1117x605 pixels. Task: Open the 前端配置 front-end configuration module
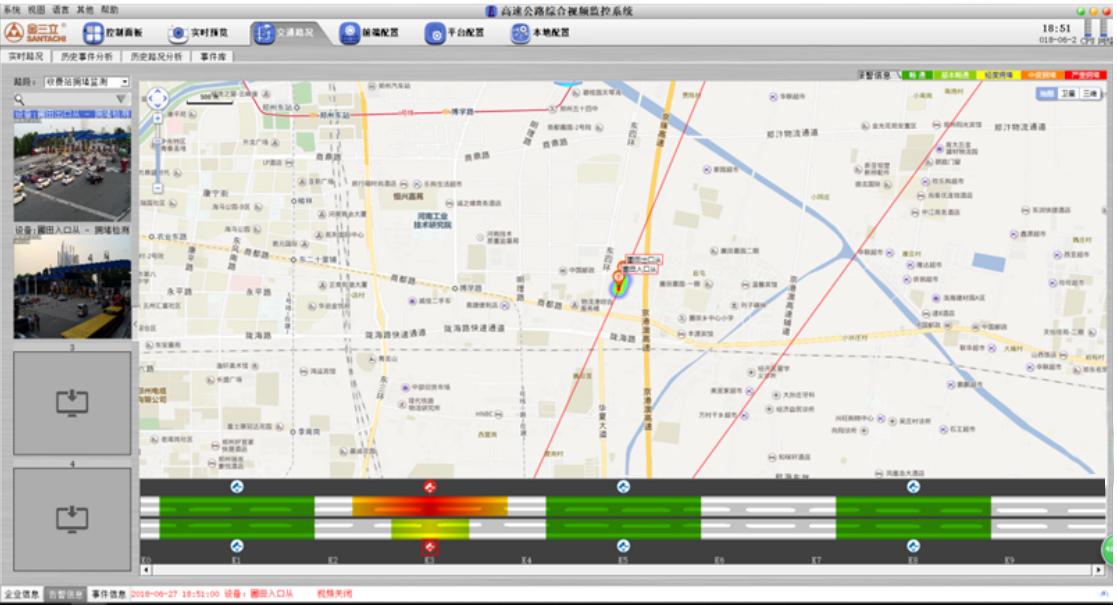[x=370, y=33]
